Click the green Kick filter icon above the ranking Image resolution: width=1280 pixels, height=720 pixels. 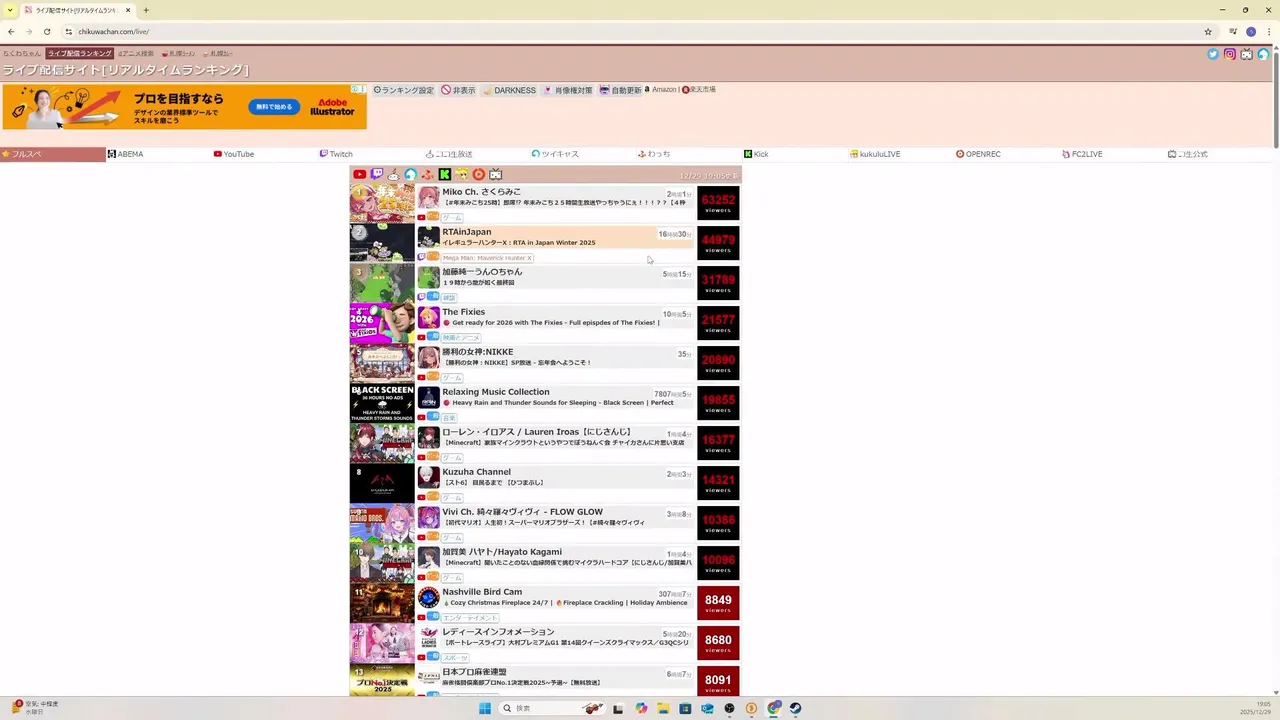pos(444,174)
